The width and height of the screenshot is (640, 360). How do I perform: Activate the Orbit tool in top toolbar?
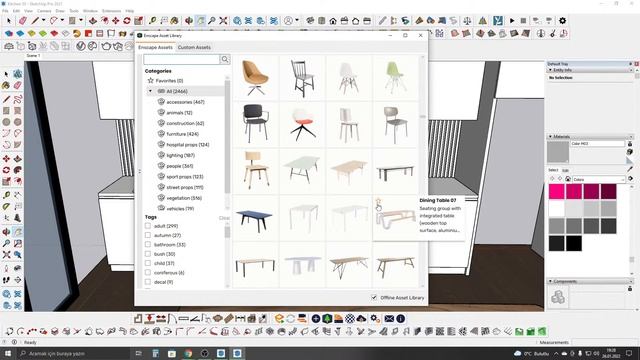[189, 20]
